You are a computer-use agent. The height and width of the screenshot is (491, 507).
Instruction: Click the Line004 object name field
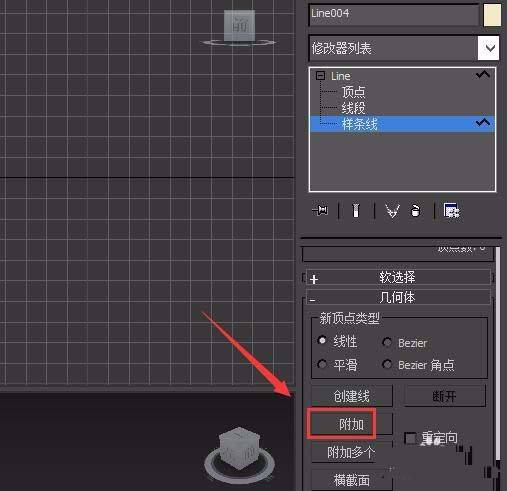(394, 14)
